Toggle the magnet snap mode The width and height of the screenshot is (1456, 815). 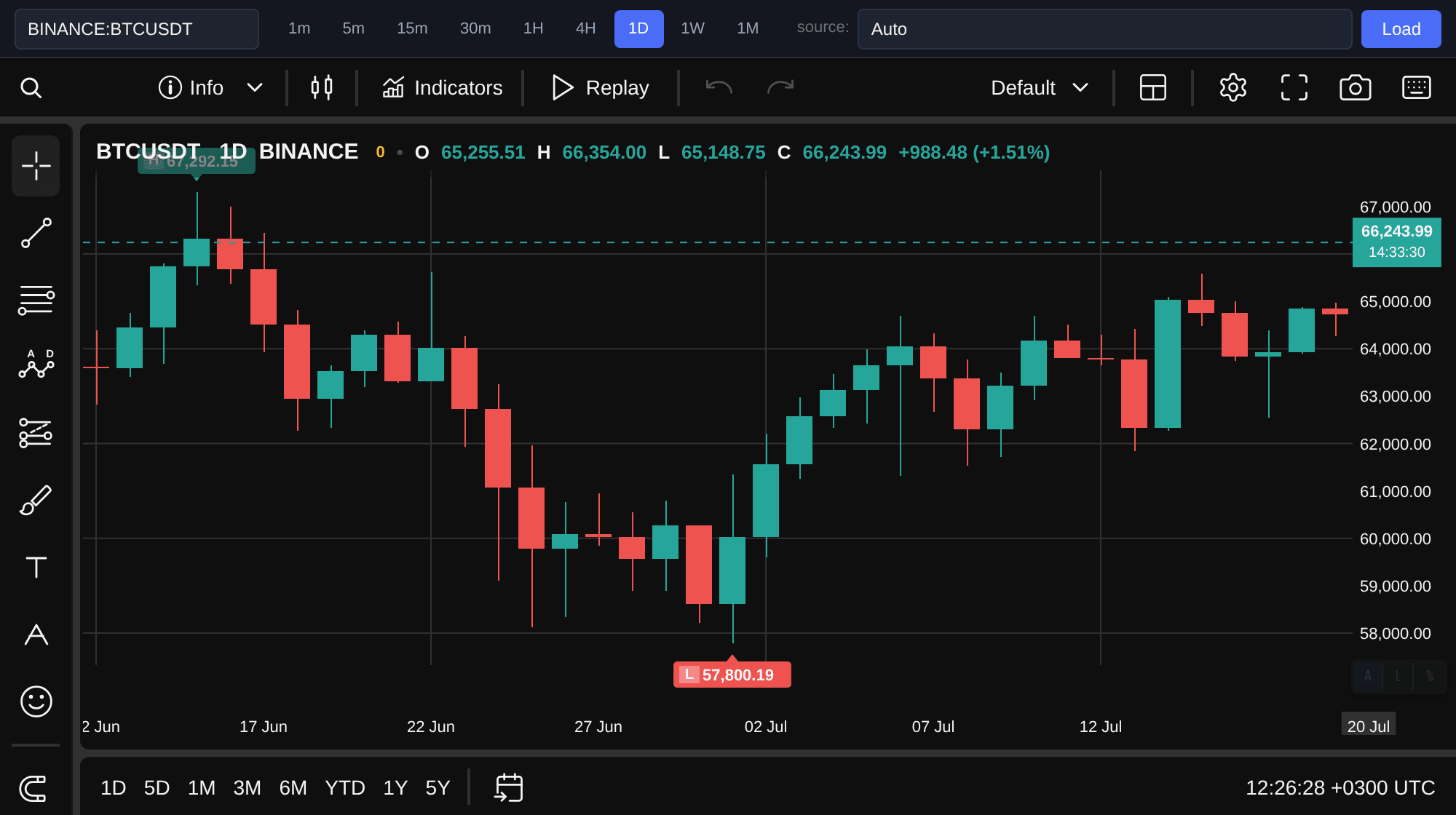[x=33, y=789]
